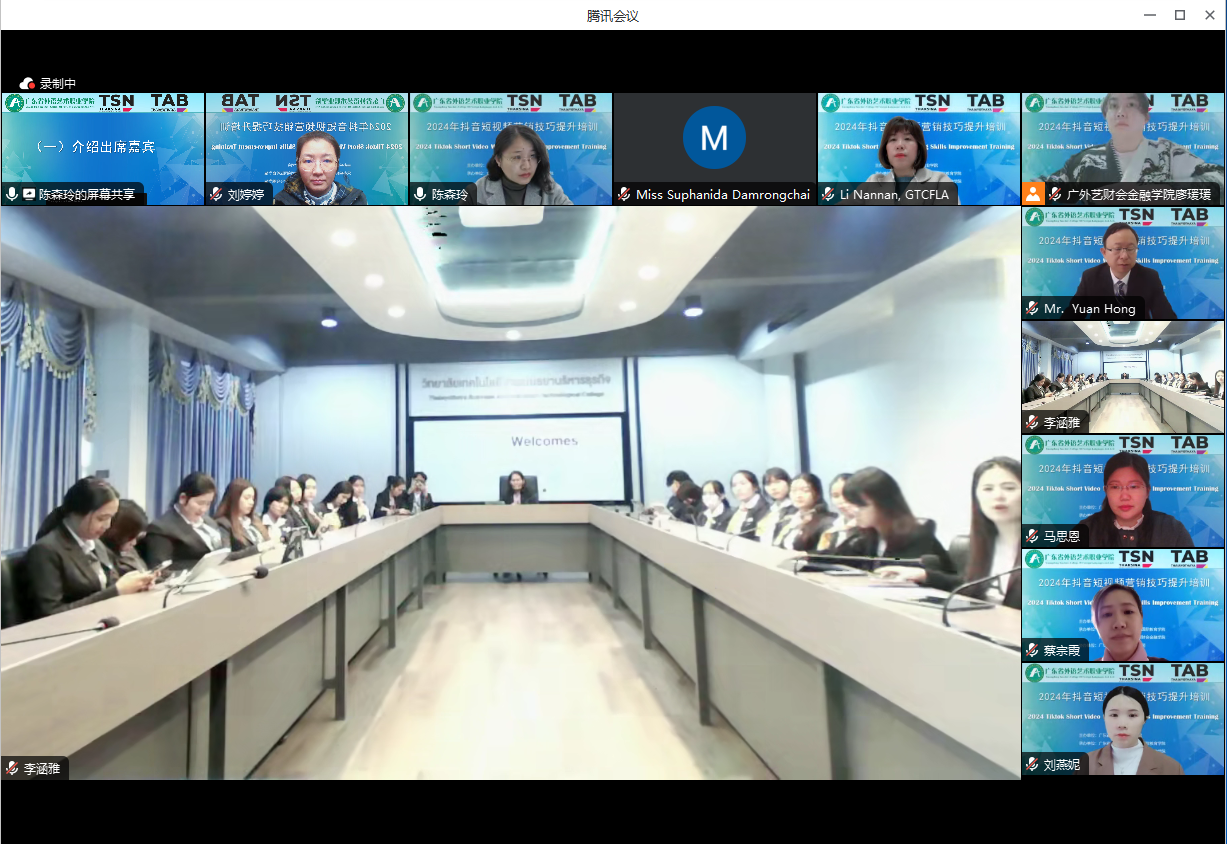This screenshot has height=844, width=1227.
Task: Click the muted mic icon beside Li Nannan, GTCFLA
Action: coord(828,195)
